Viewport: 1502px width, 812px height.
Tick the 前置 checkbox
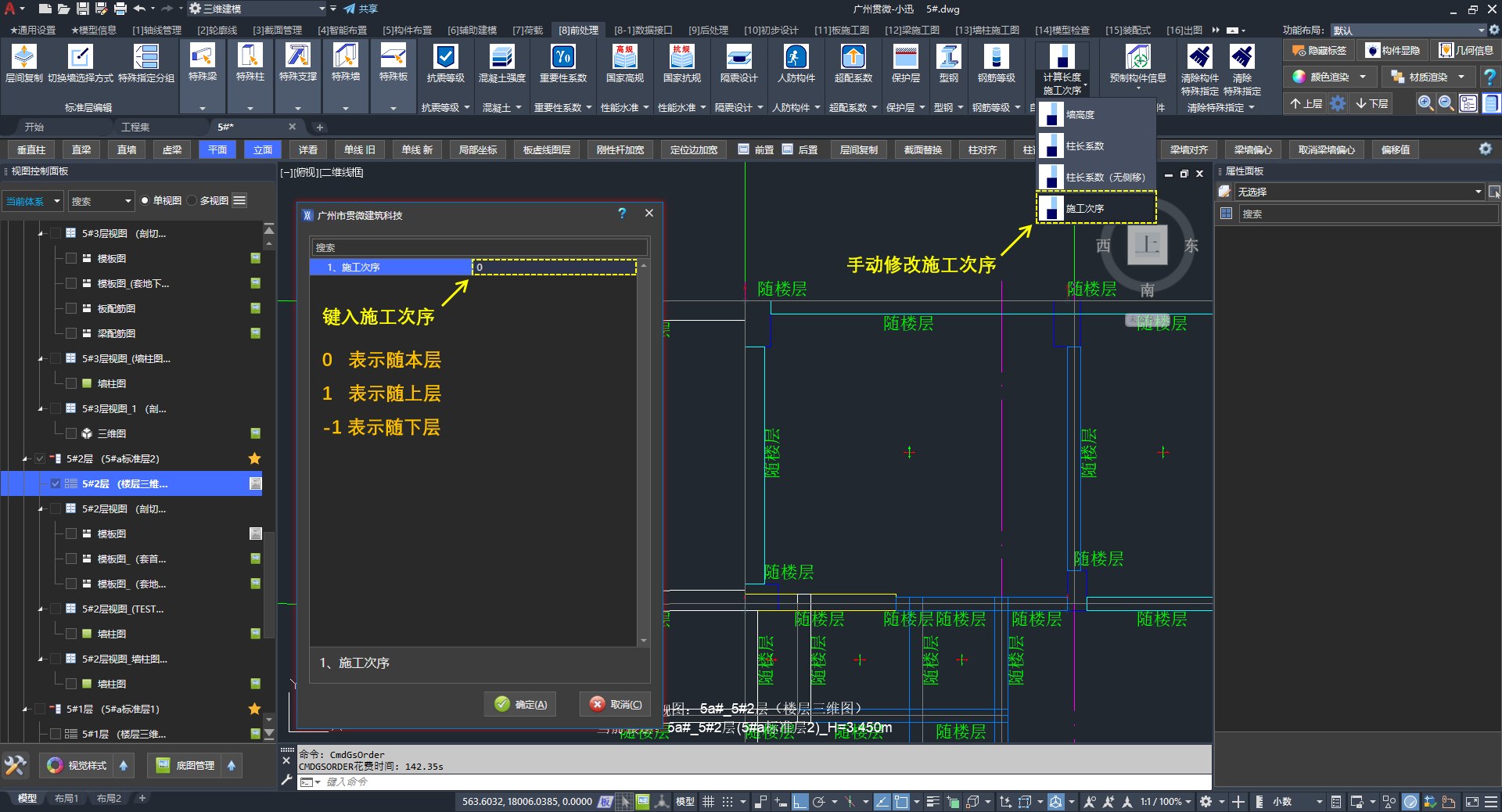(x=743, y=149)
